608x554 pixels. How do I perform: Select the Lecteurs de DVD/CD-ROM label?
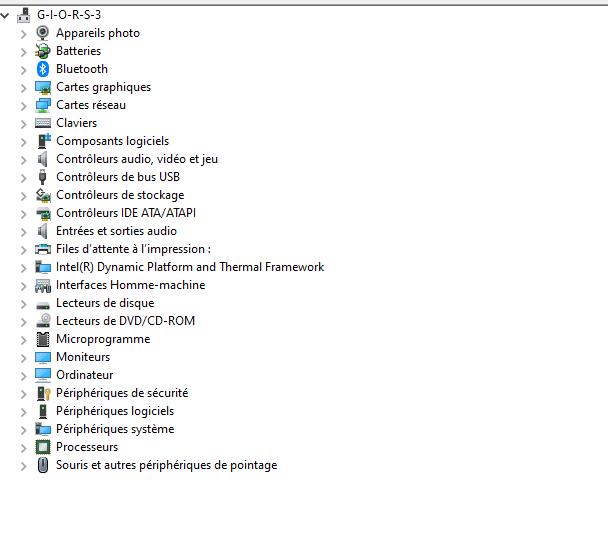[125, 321]
